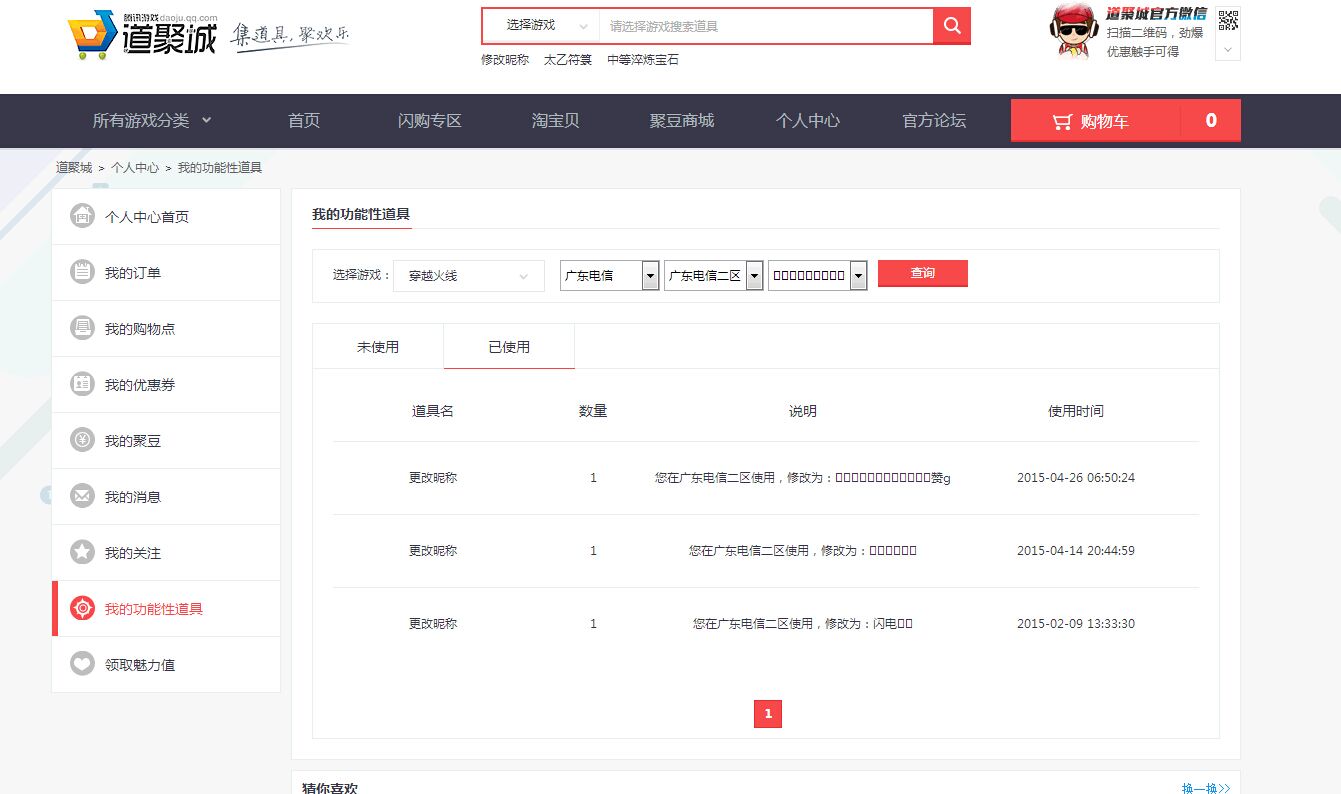Click page number 1 pagination button

(768, 714)
